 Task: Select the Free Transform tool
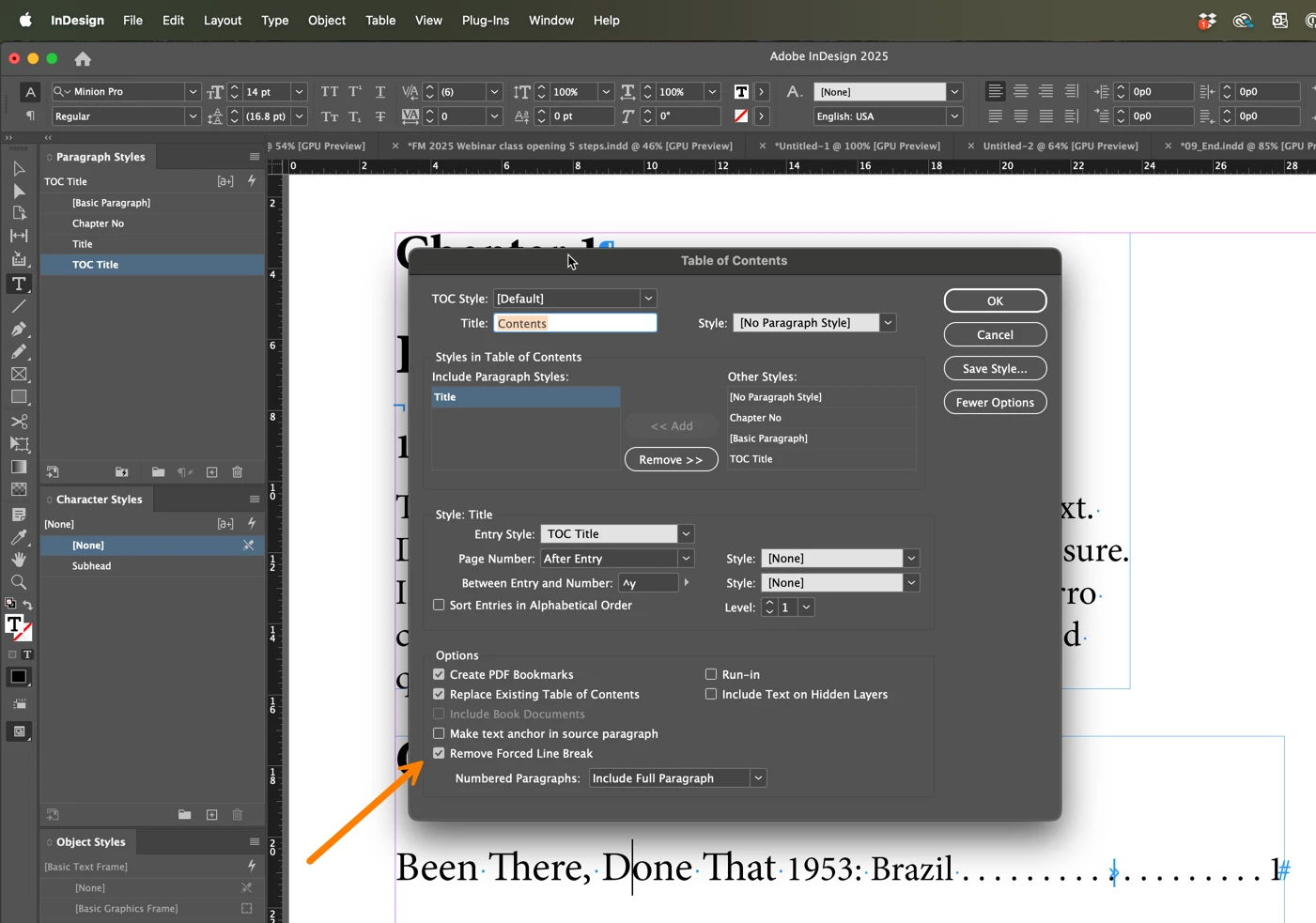19,444
